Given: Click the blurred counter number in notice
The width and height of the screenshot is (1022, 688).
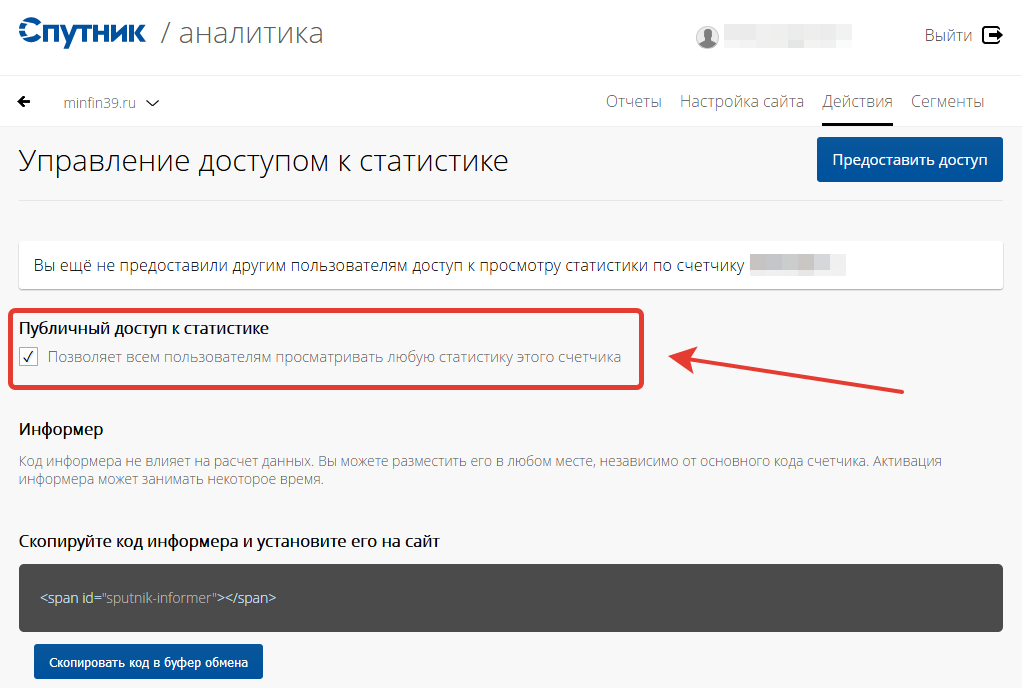Looking at the screenshot, I should coord(797,265).
